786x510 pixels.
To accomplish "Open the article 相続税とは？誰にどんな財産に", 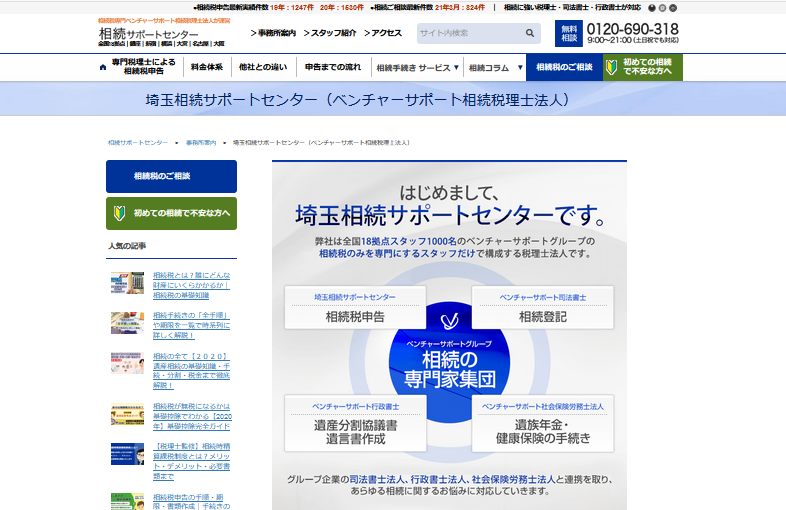I will tap(191, 285).
